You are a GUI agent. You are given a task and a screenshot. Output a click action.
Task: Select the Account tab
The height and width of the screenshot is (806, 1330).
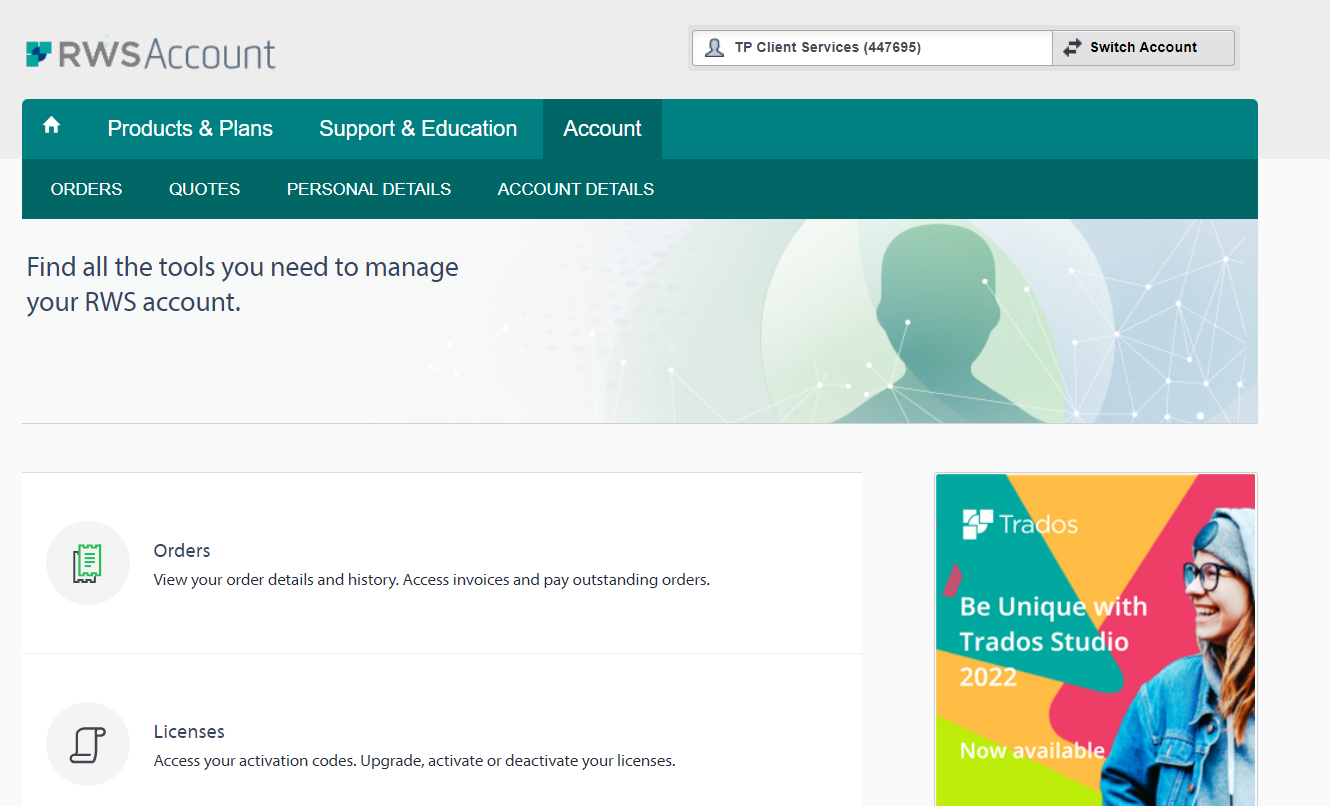pos(602,129)
